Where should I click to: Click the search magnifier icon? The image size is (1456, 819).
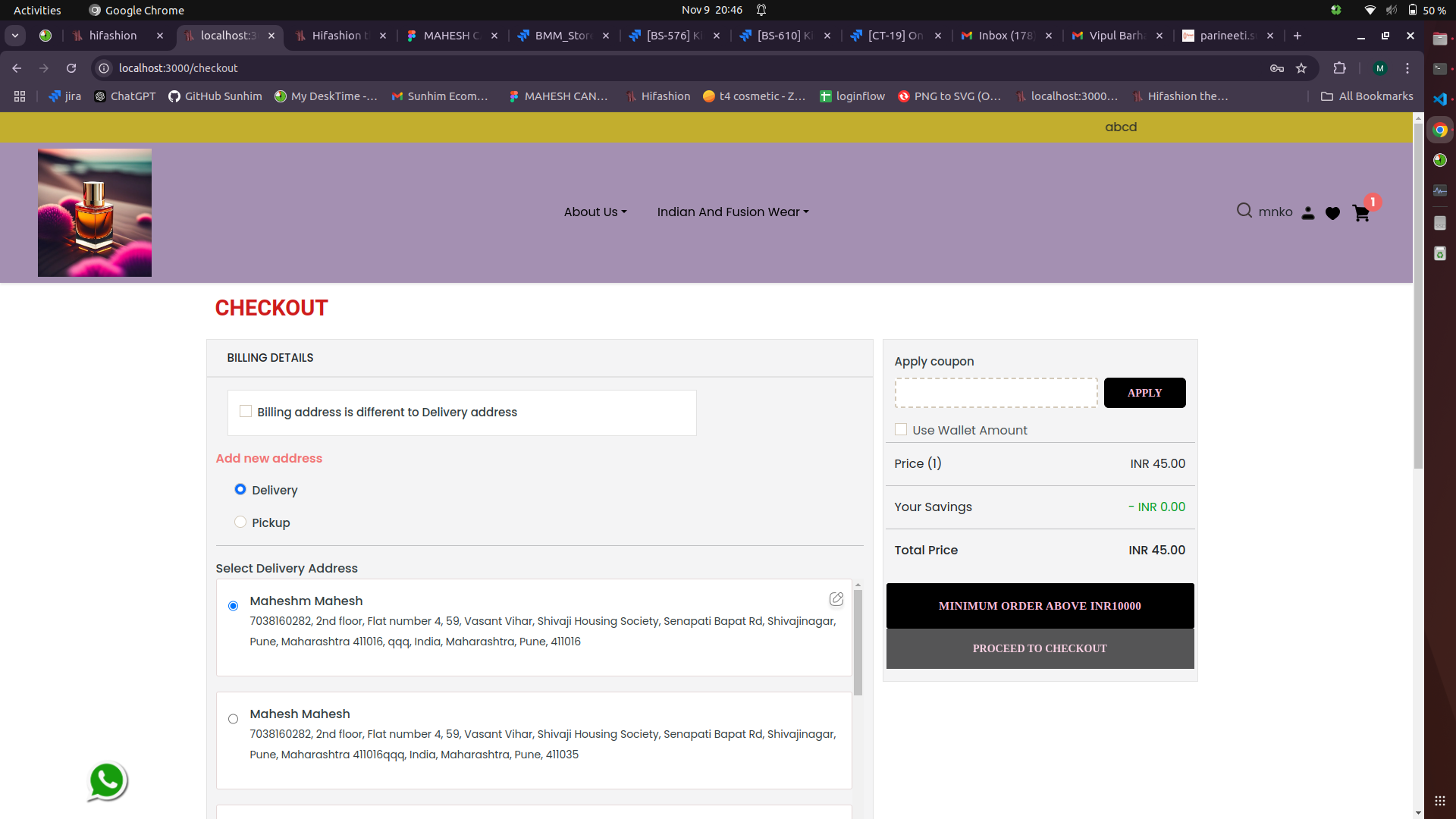click(x=1244, y=211)
